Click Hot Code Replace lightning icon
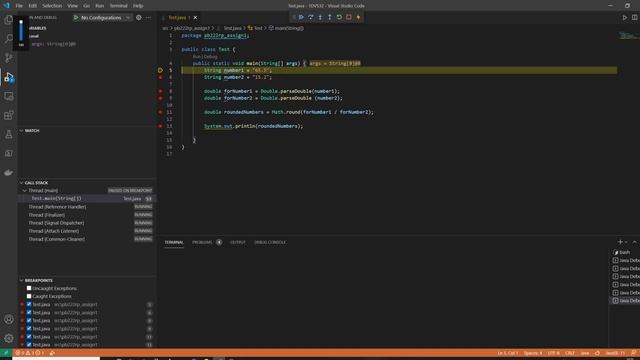Screen dimensions: 640x360 (x=358, y=17)
